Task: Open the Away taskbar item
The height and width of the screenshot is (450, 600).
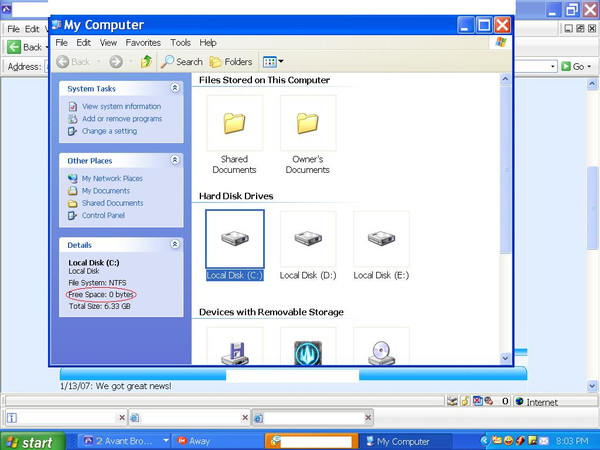Action: [x=217, y=441]
